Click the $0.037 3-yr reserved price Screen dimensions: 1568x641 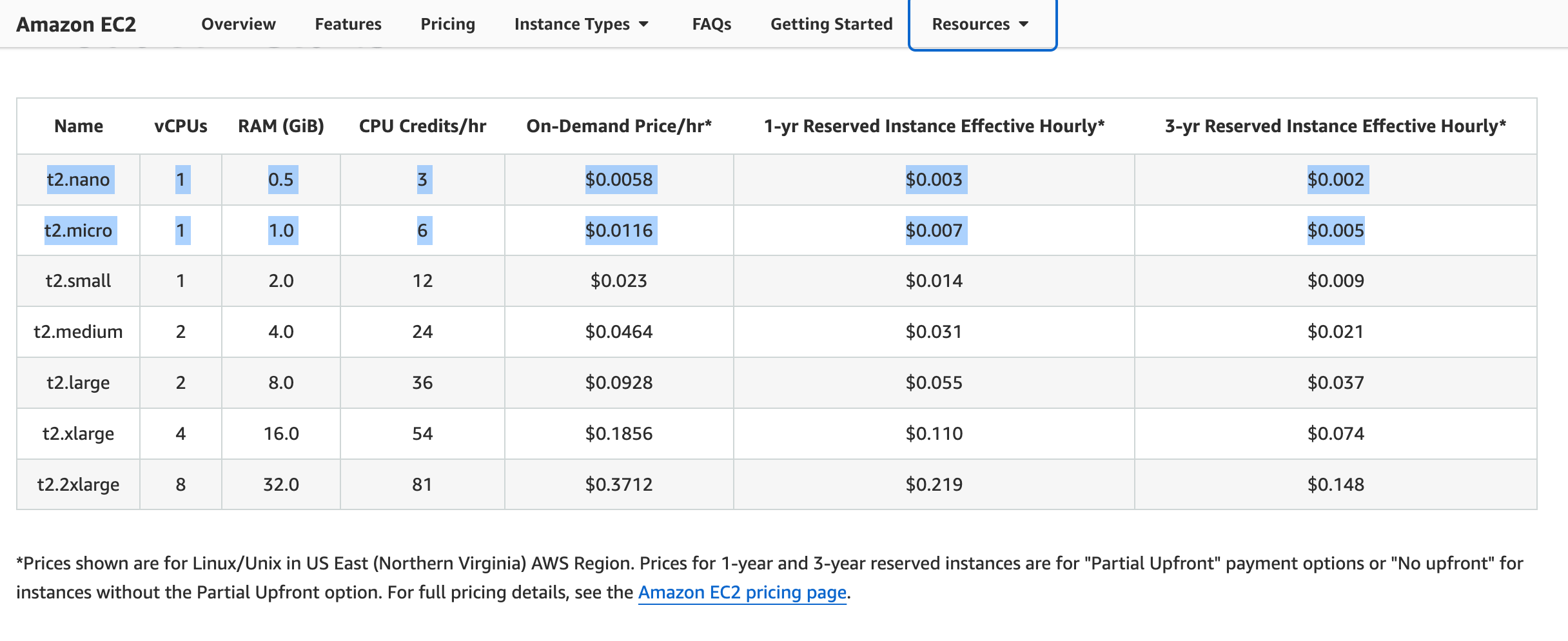(1335, 382)
